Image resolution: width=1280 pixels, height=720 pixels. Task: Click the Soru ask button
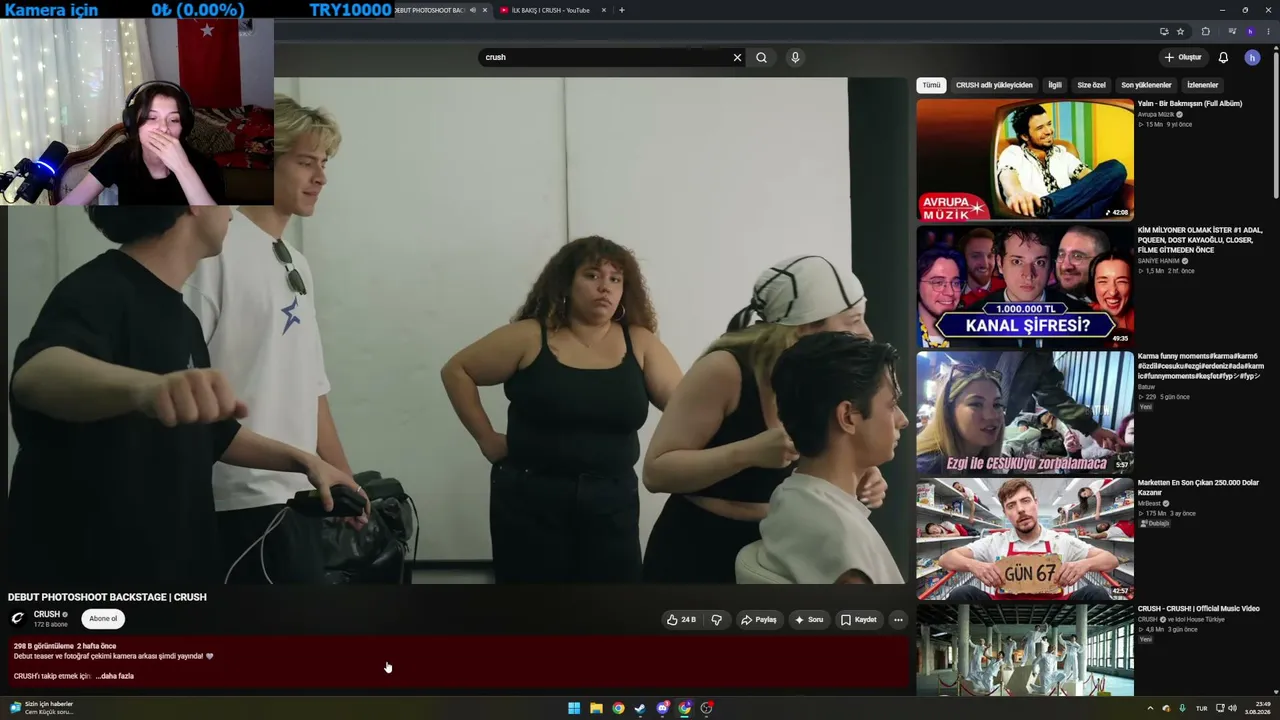point(809,620)
